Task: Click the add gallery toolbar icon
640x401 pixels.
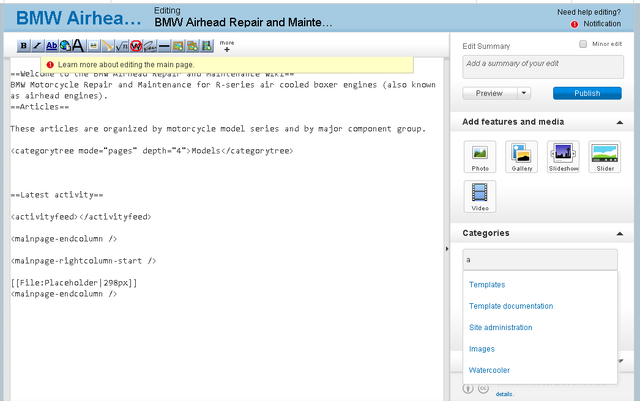Action: 192,46
